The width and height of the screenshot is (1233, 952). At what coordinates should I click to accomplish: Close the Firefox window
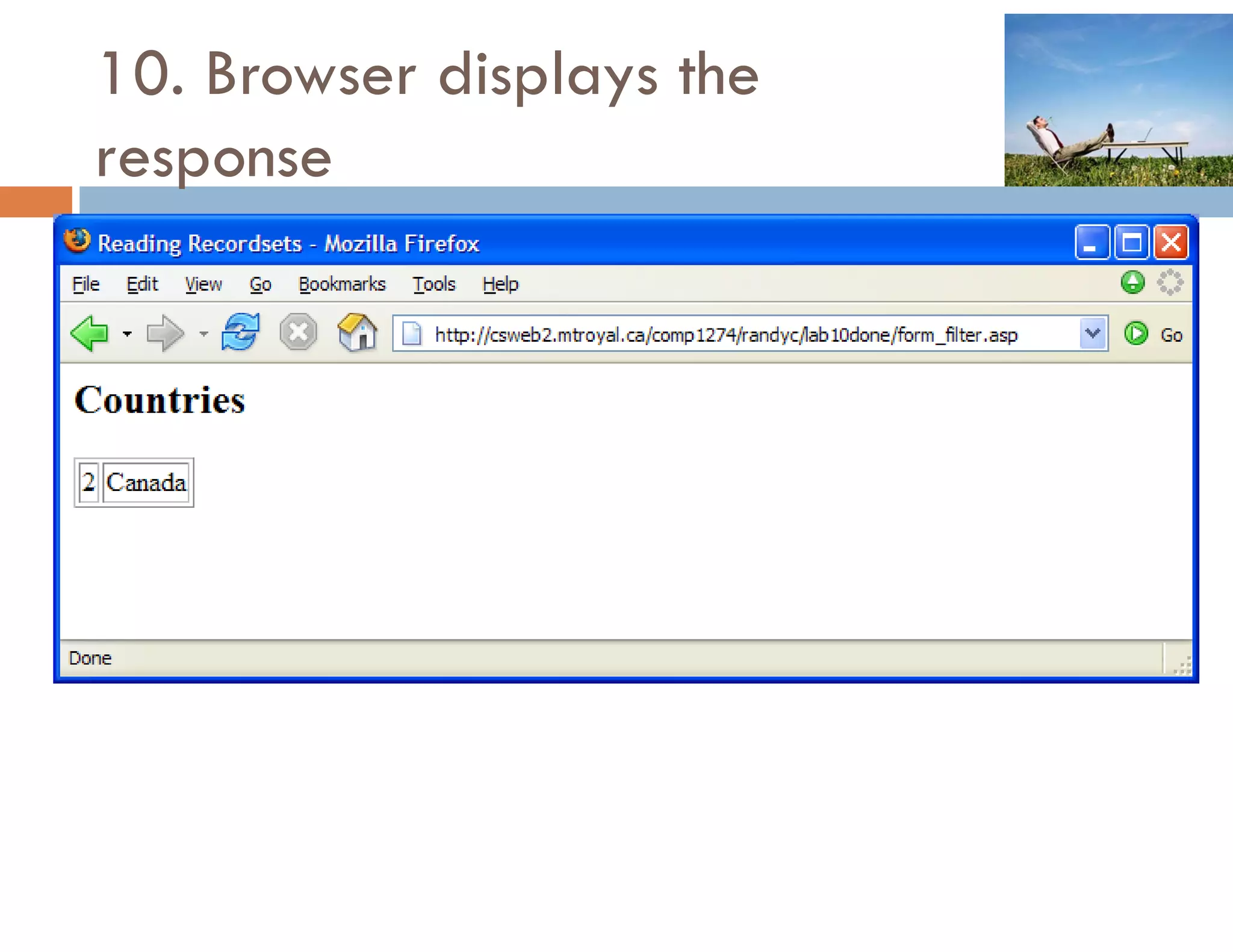pyautogui.click(x=1171, y=243)
